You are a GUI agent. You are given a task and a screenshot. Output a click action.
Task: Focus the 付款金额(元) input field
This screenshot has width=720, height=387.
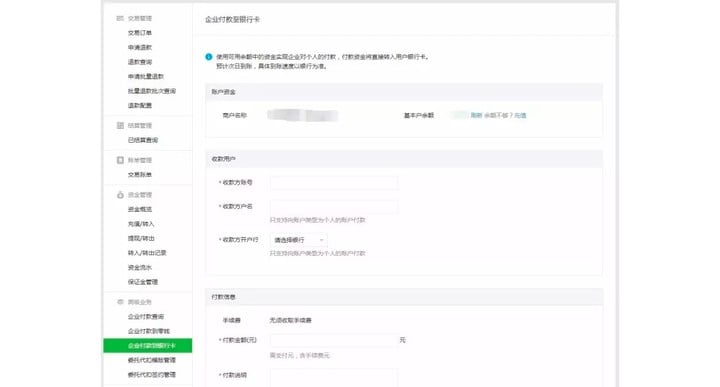[x=334, y=340]
